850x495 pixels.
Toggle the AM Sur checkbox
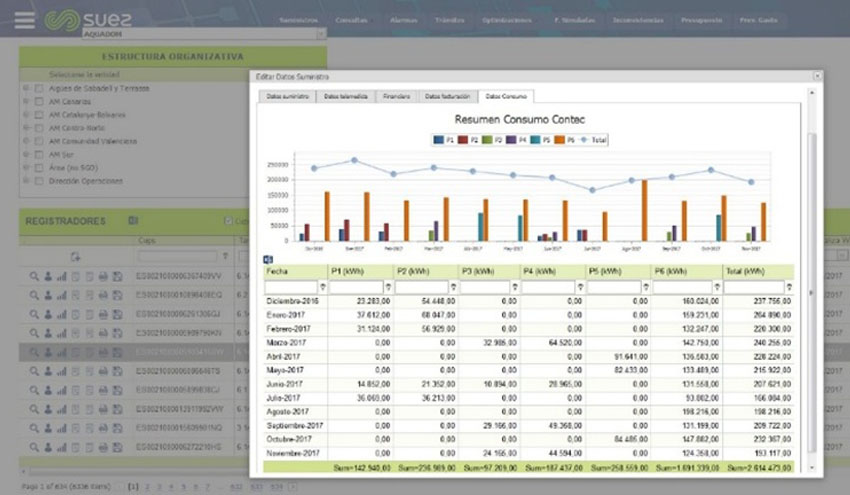[39, 155]
